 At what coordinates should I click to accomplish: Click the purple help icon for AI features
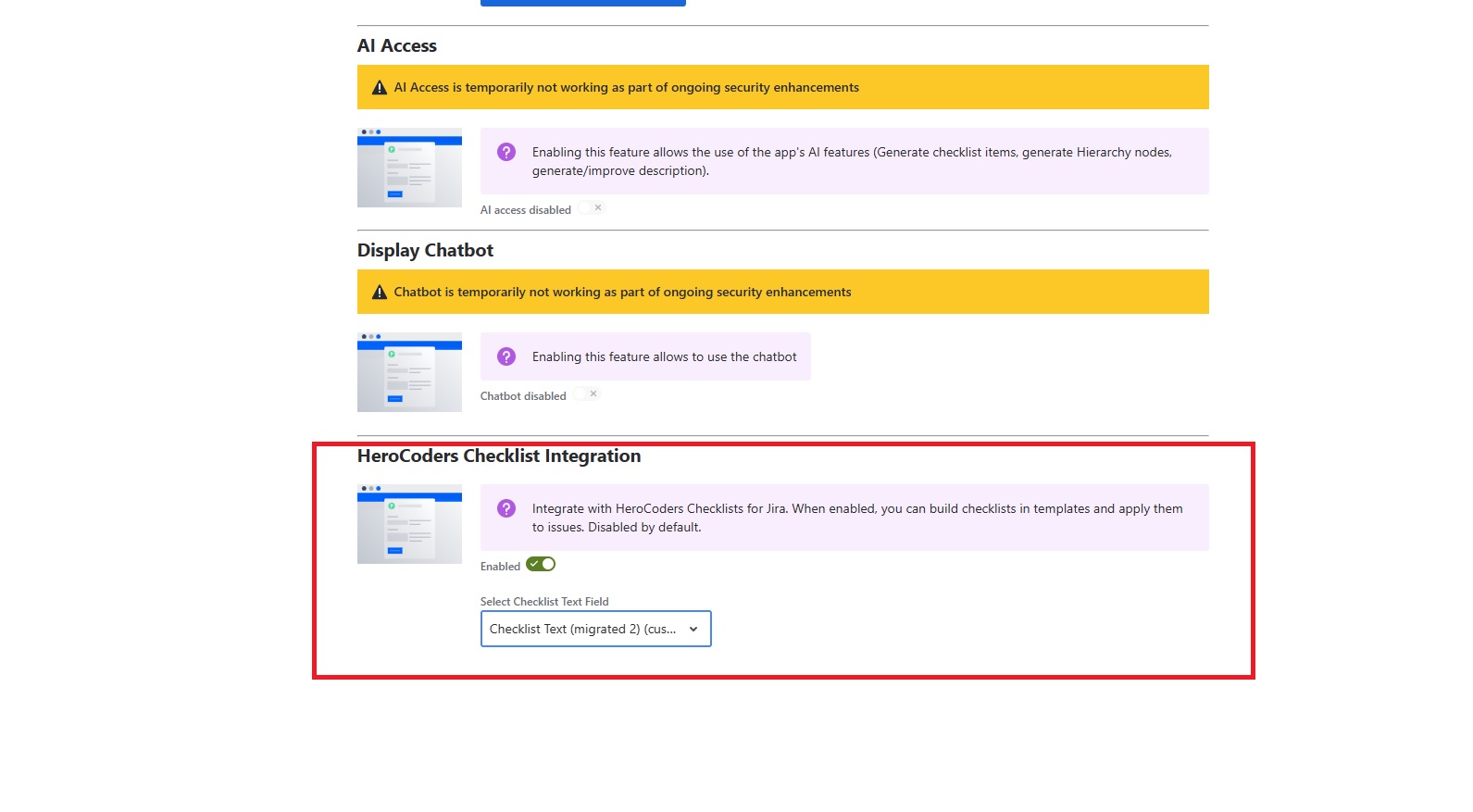point(506,152)
